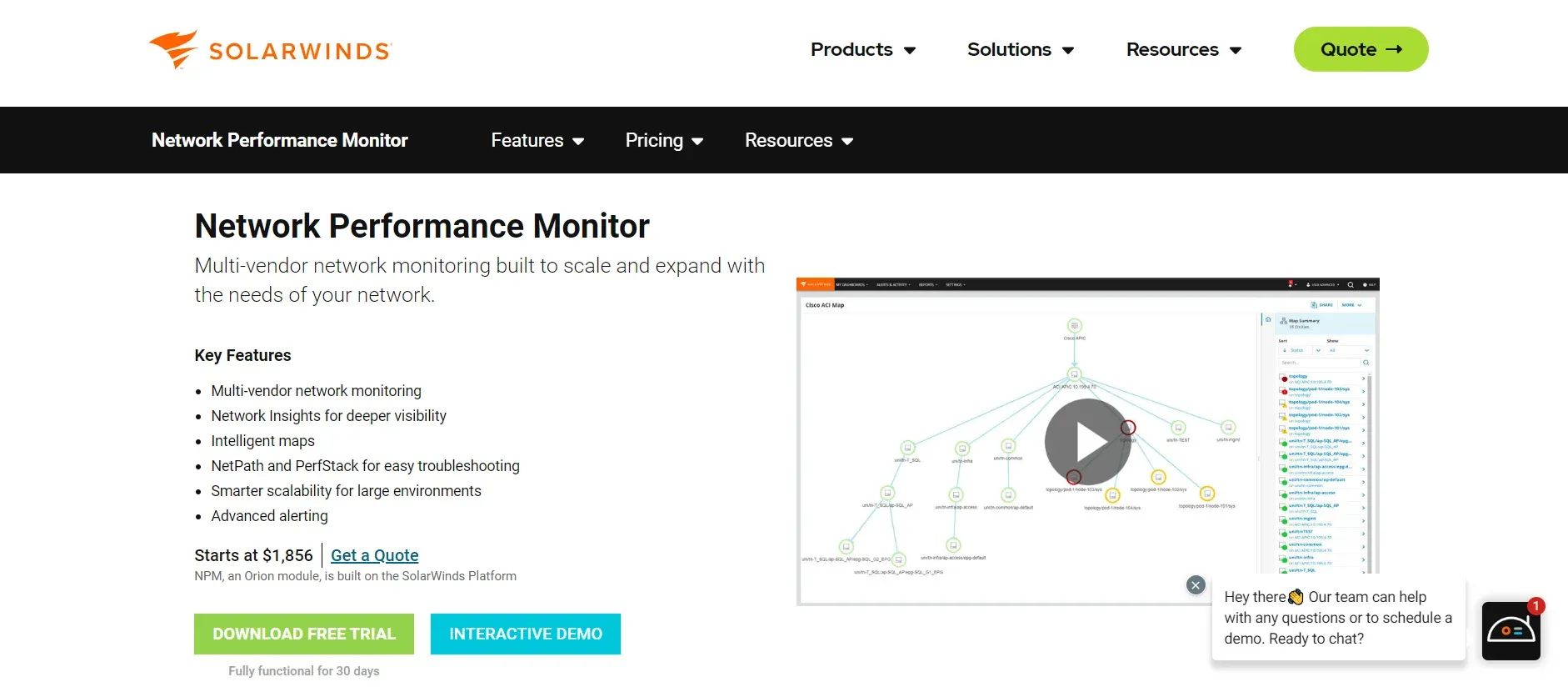Image resolution: width=1568 pixels, height=692 pixels.
Task: Click the red notification badge on chat
Action: click(1536, 606)
